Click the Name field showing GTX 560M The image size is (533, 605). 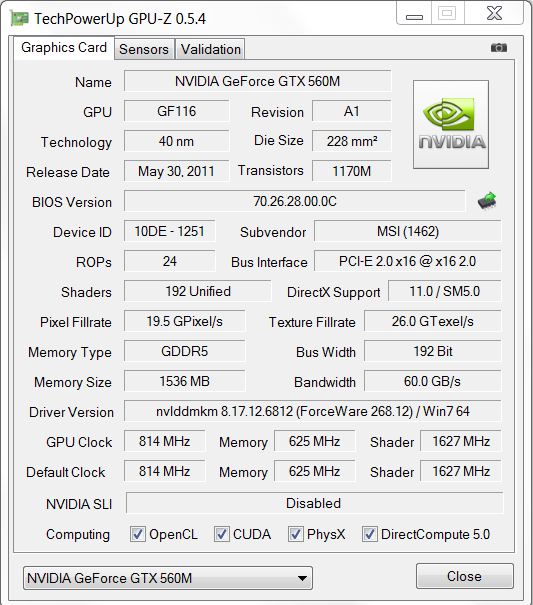pos(257,81)
